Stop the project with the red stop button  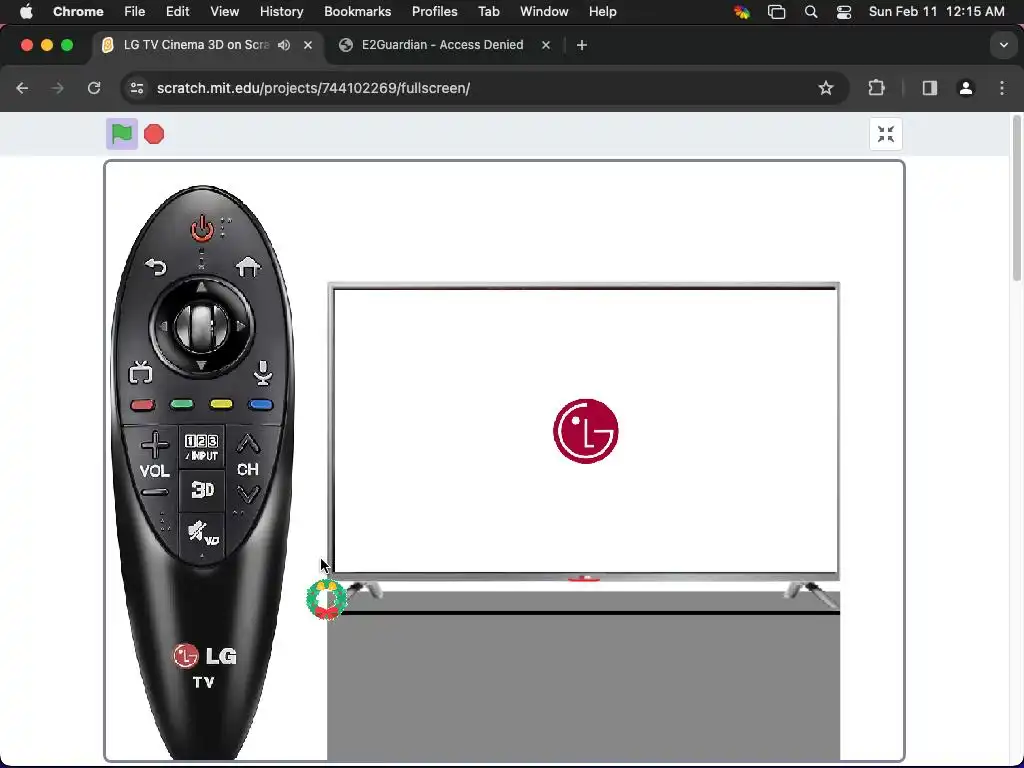click(x=154, y=135)
